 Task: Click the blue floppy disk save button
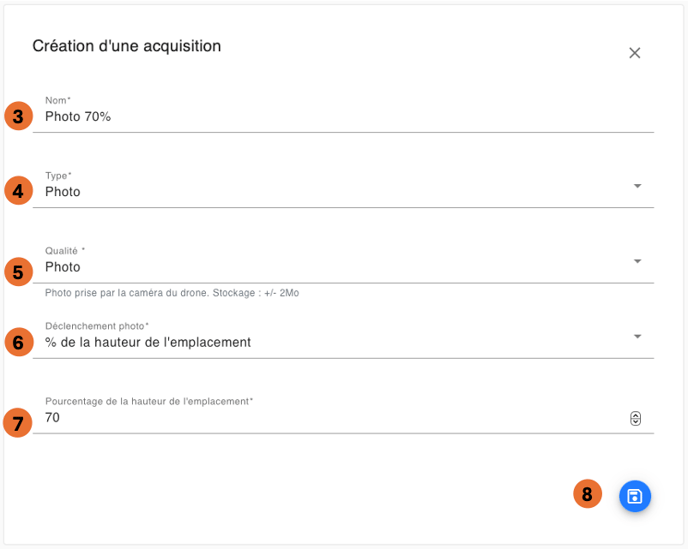[x=634, y=496]
